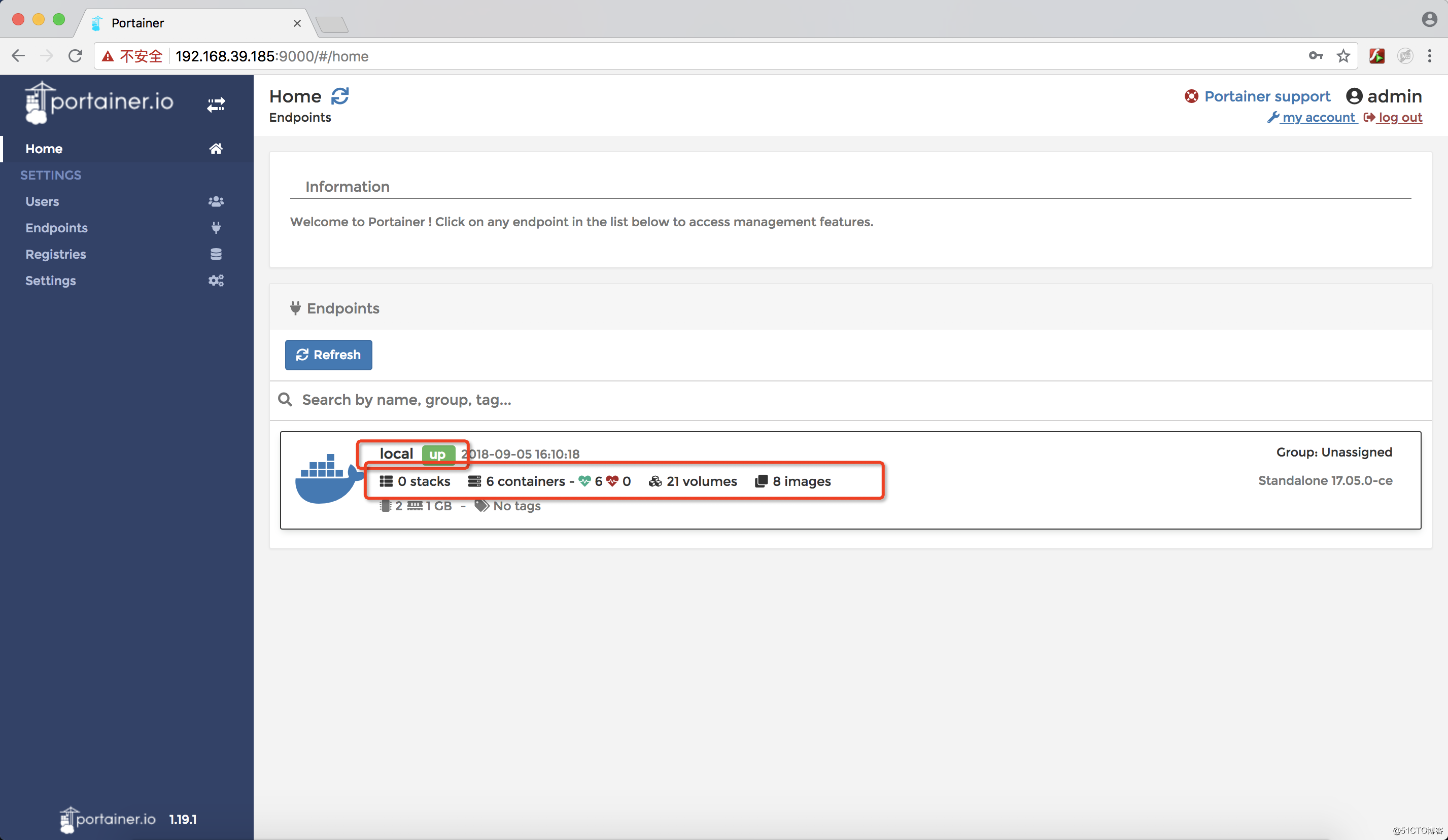Viewport: 1448px width, 840px height.
Task: Click the Chrome profile icon at top right
Action: click(1429, 19)
